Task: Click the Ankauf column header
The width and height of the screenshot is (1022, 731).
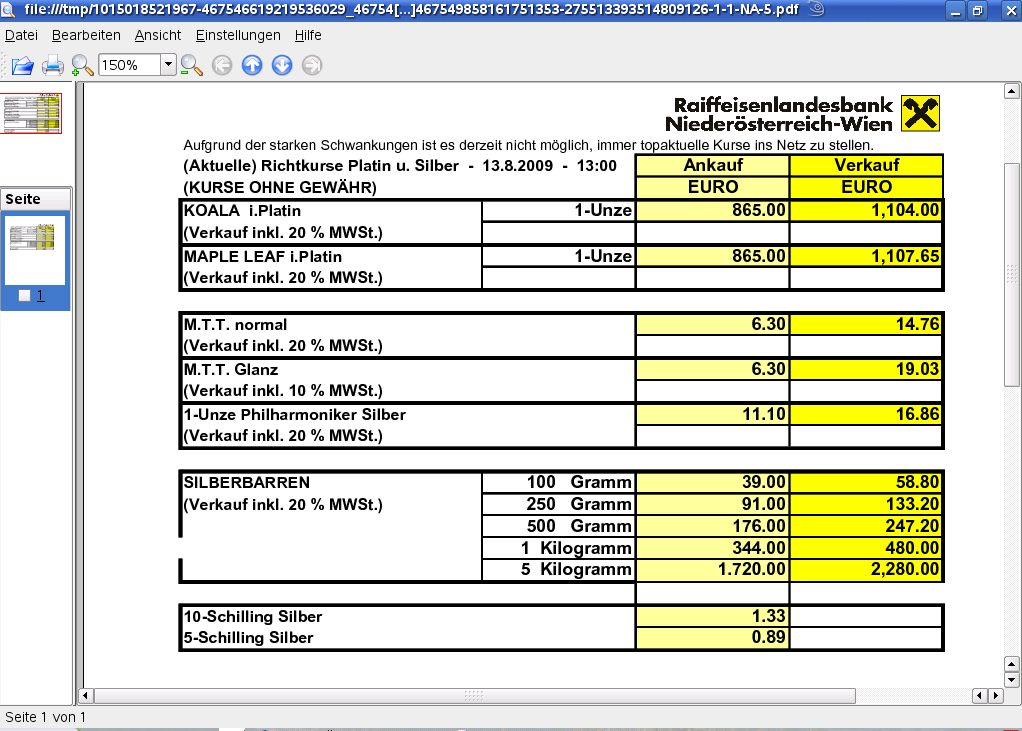Action: click(x=713, y=165)
